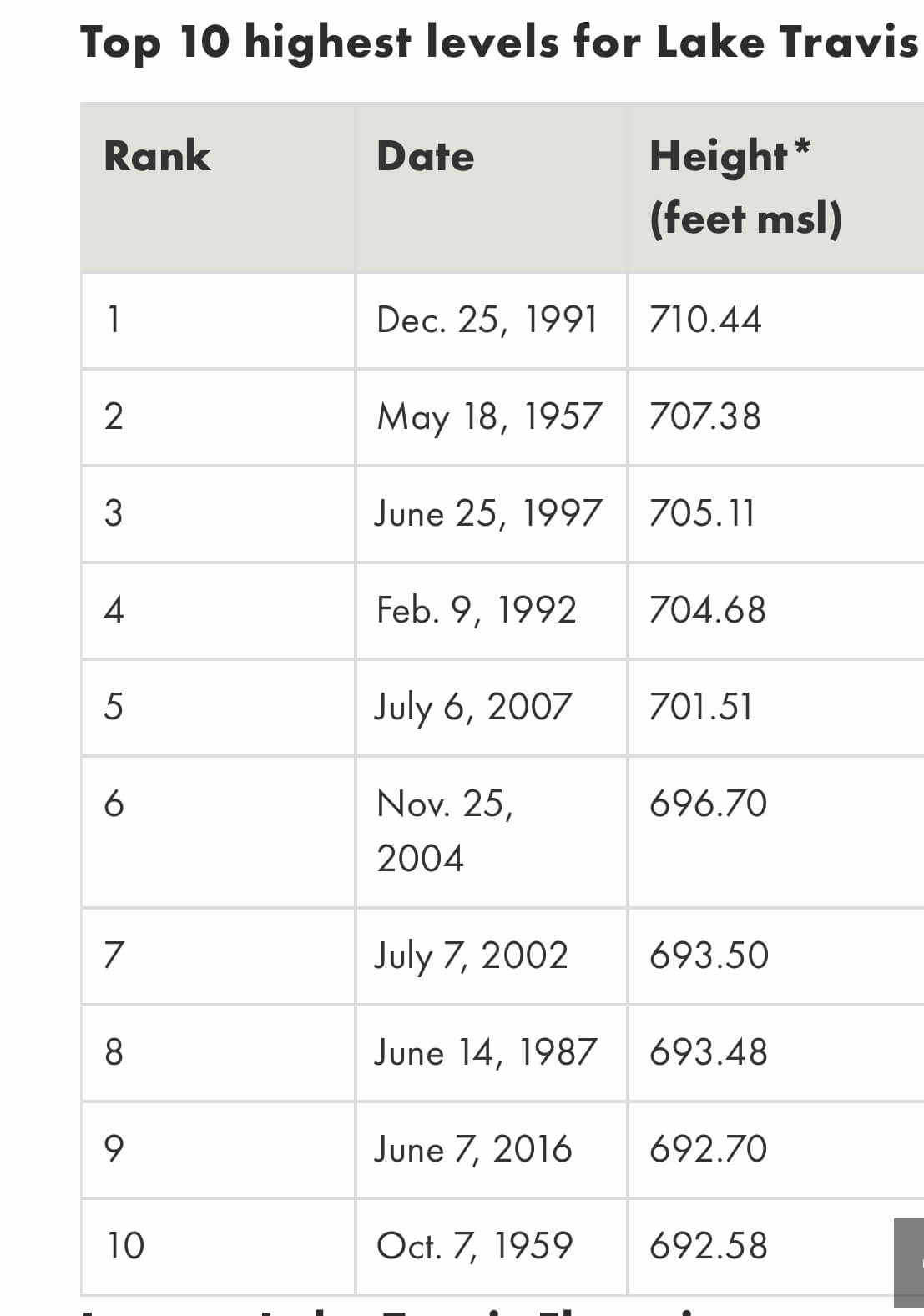Click the 696.70 height value
Viewport: 924px width, 1316px height.
point(708,804)
